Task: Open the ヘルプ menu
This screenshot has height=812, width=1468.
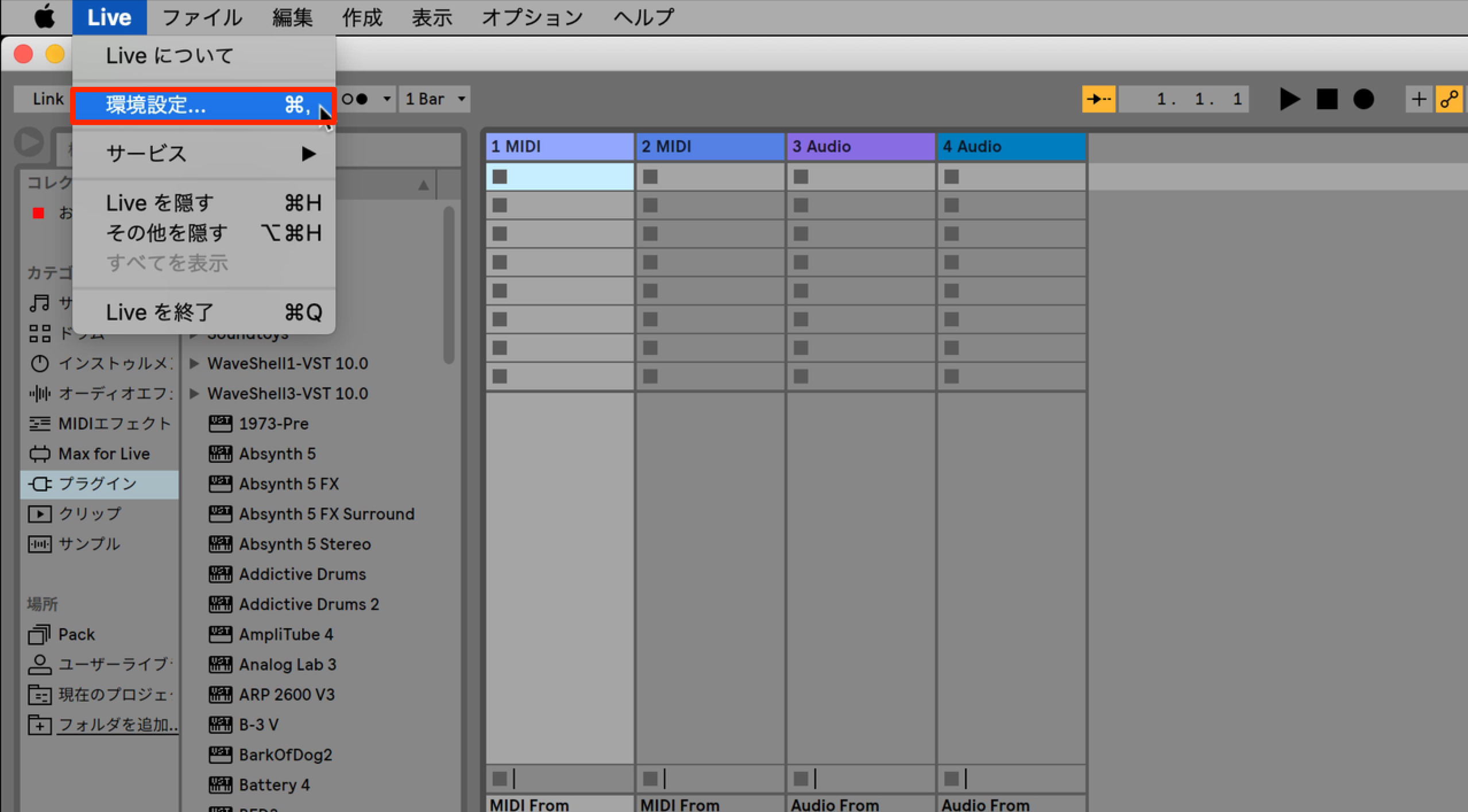Action: click(643, 17)
